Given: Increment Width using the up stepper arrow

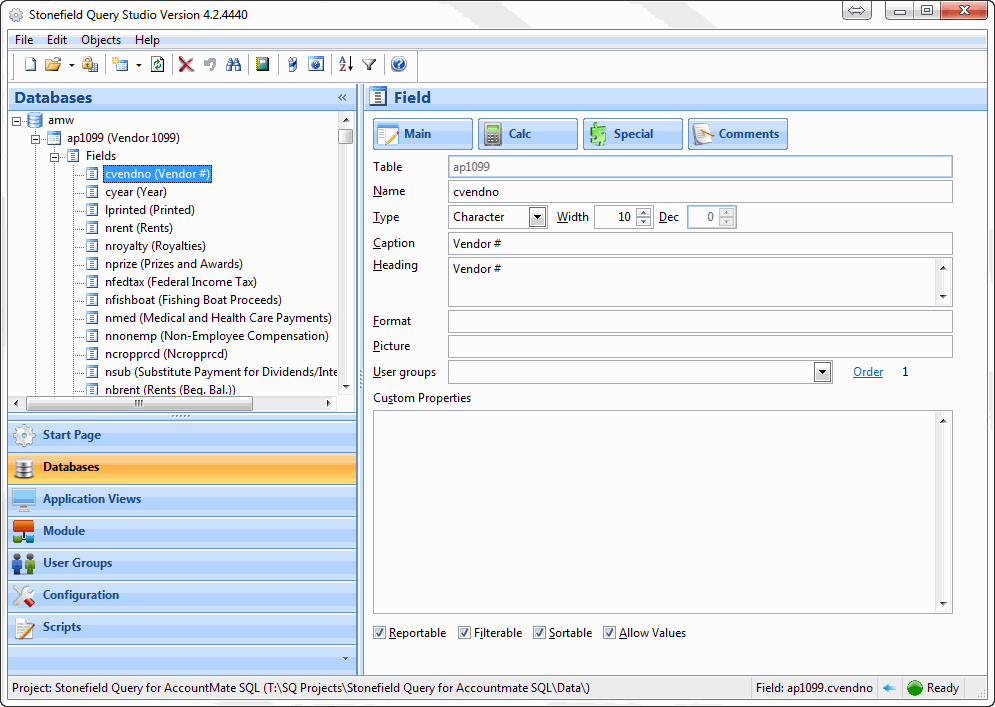Looking at the screenshot, I should (x=643, y=212).
